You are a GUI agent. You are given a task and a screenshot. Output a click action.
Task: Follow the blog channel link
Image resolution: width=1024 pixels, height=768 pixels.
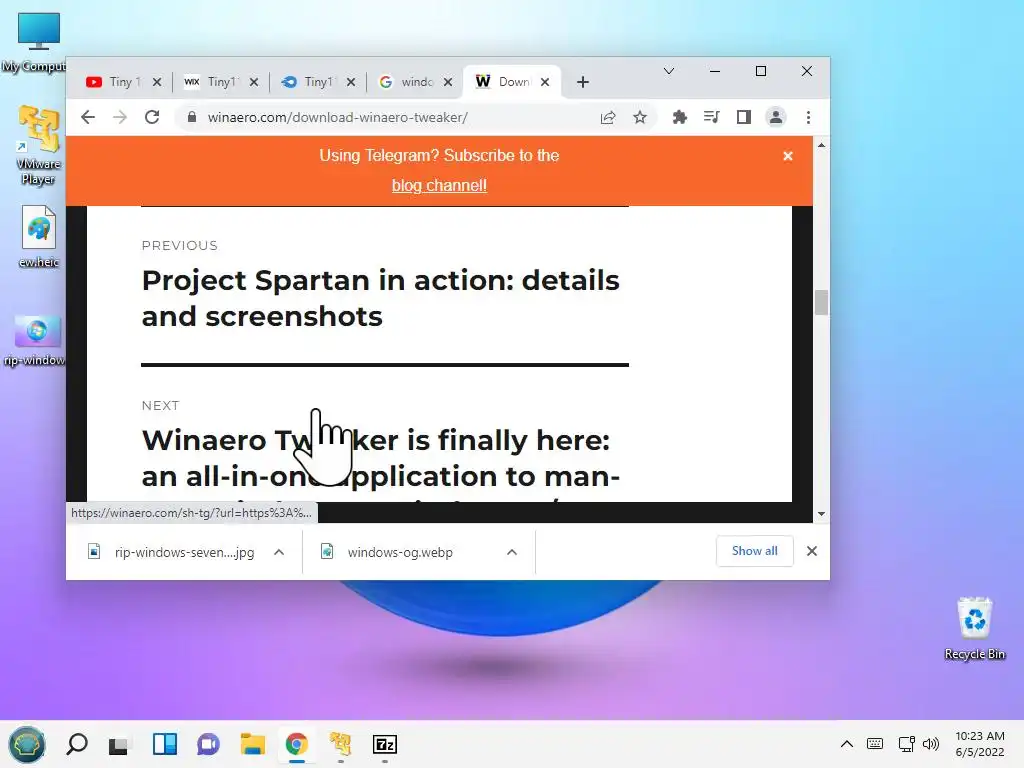coord(440,185)
